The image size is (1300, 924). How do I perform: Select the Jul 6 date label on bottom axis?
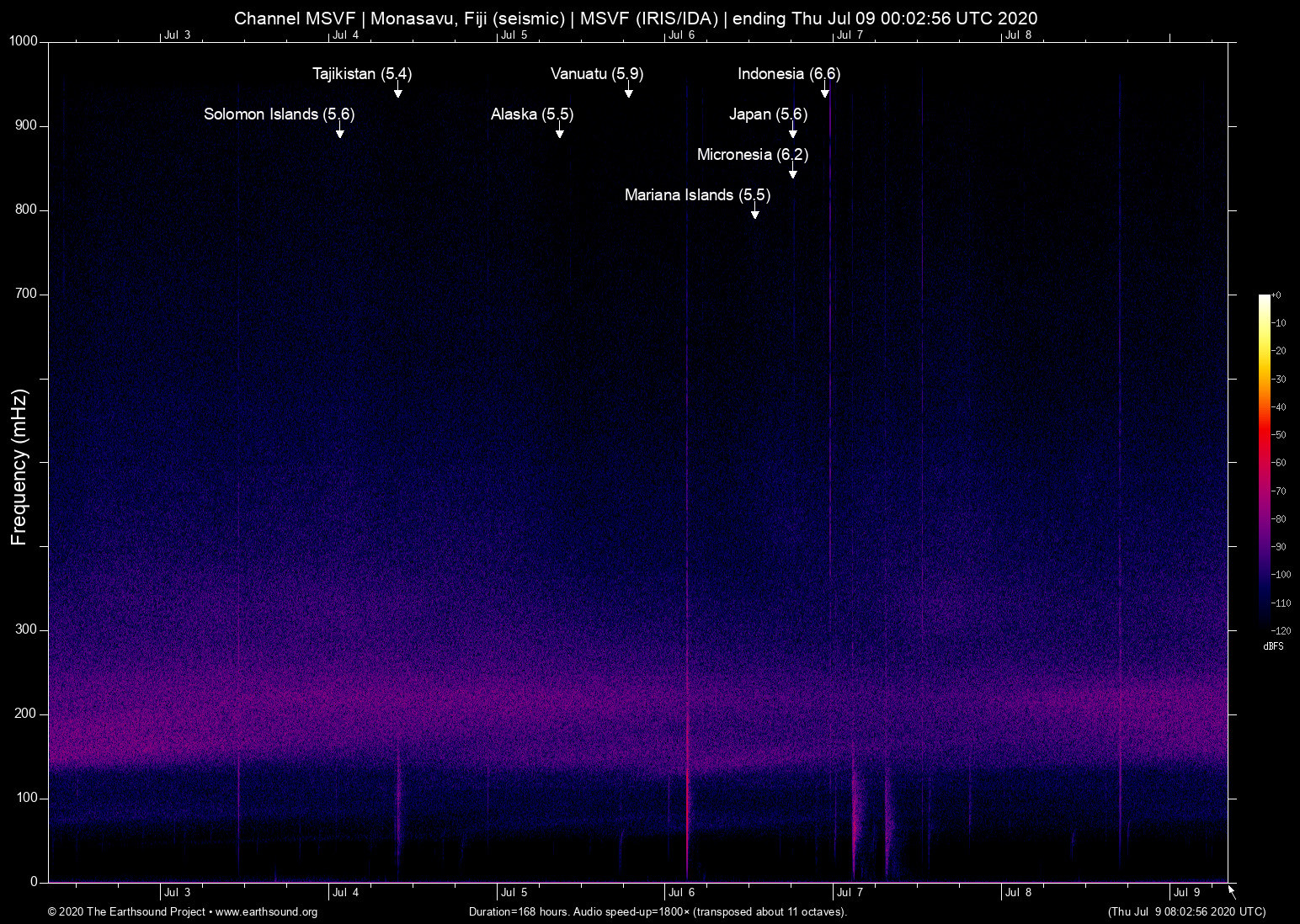(x=683, y=892)
